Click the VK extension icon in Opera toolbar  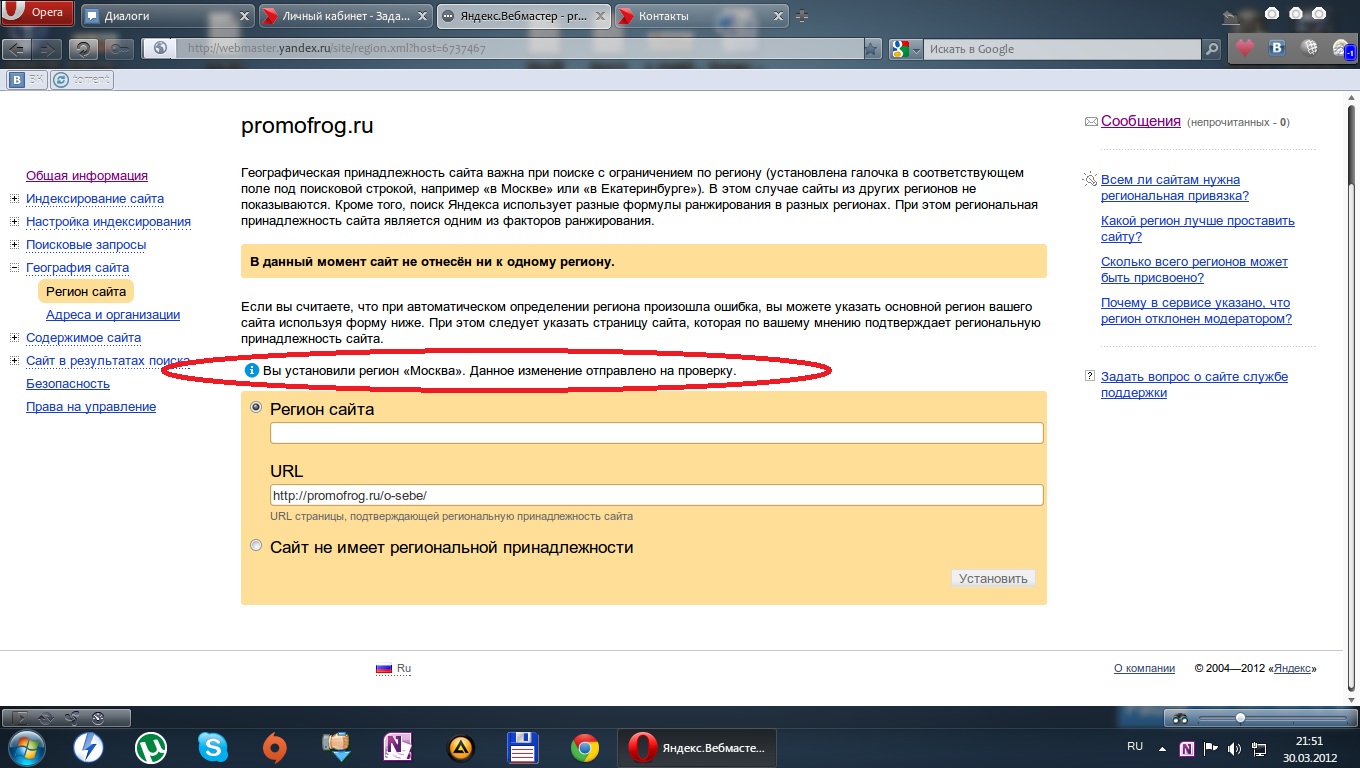tap(1276, 48)
